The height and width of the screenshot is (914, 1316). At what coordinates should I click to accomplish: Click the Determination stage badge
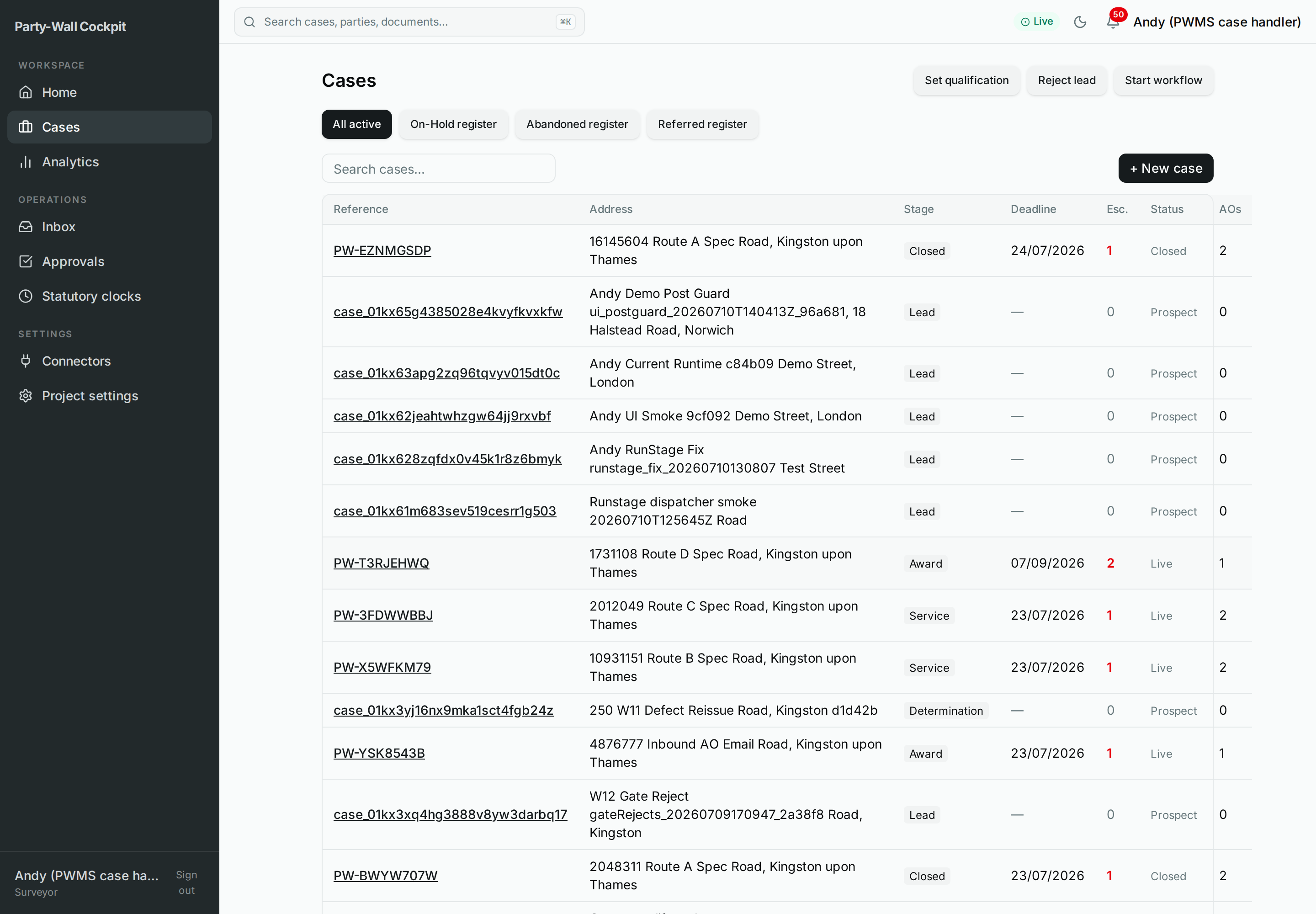point(946,711)
